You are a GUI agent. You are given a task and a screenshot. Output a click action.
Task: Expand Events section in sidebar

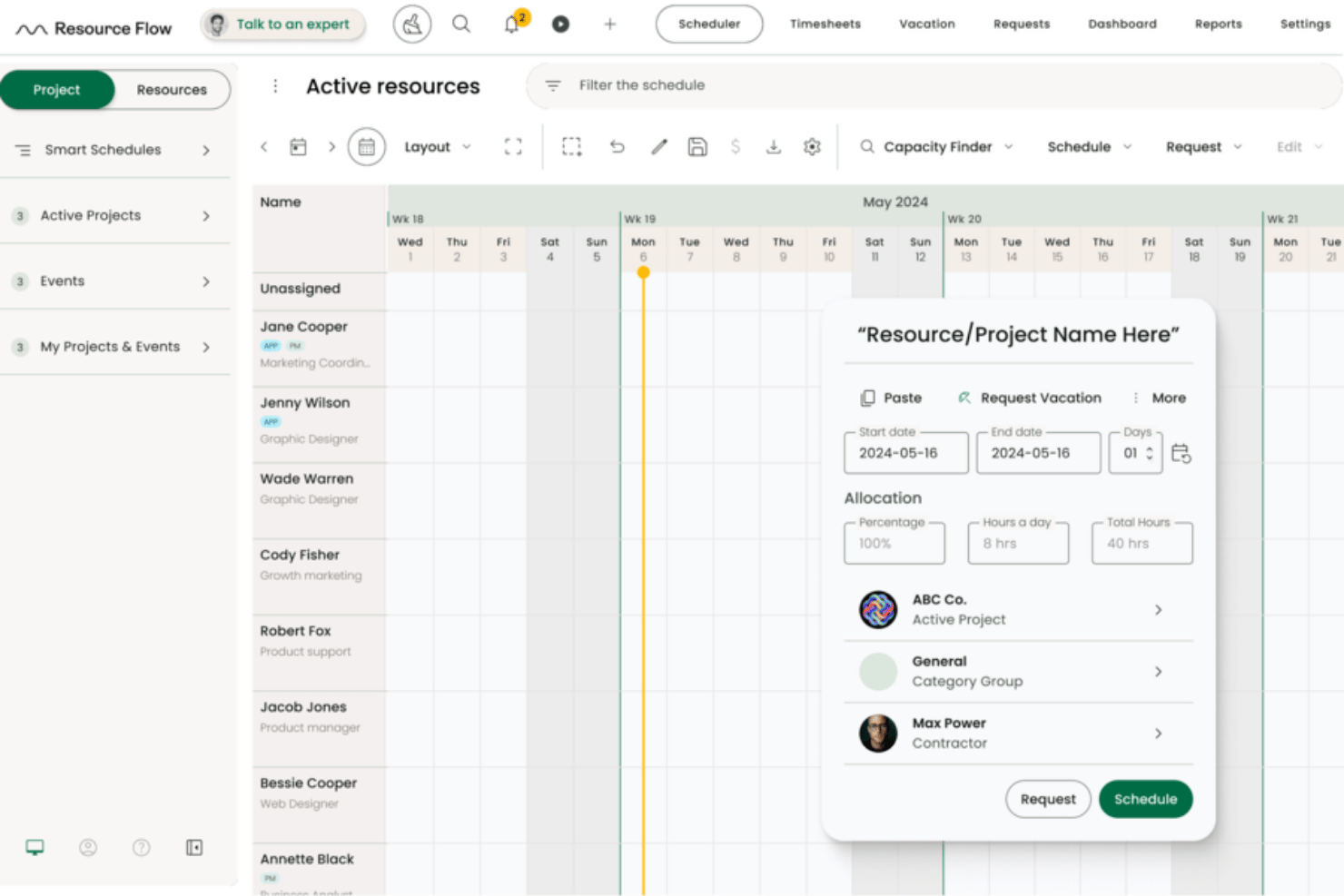pos(114,281)
